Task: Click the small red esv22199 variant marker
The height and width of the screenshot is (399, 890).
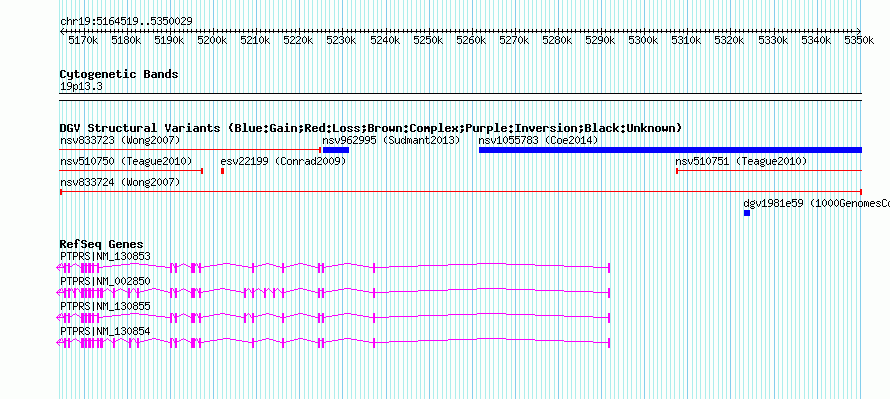Action: tap(222, 171)
